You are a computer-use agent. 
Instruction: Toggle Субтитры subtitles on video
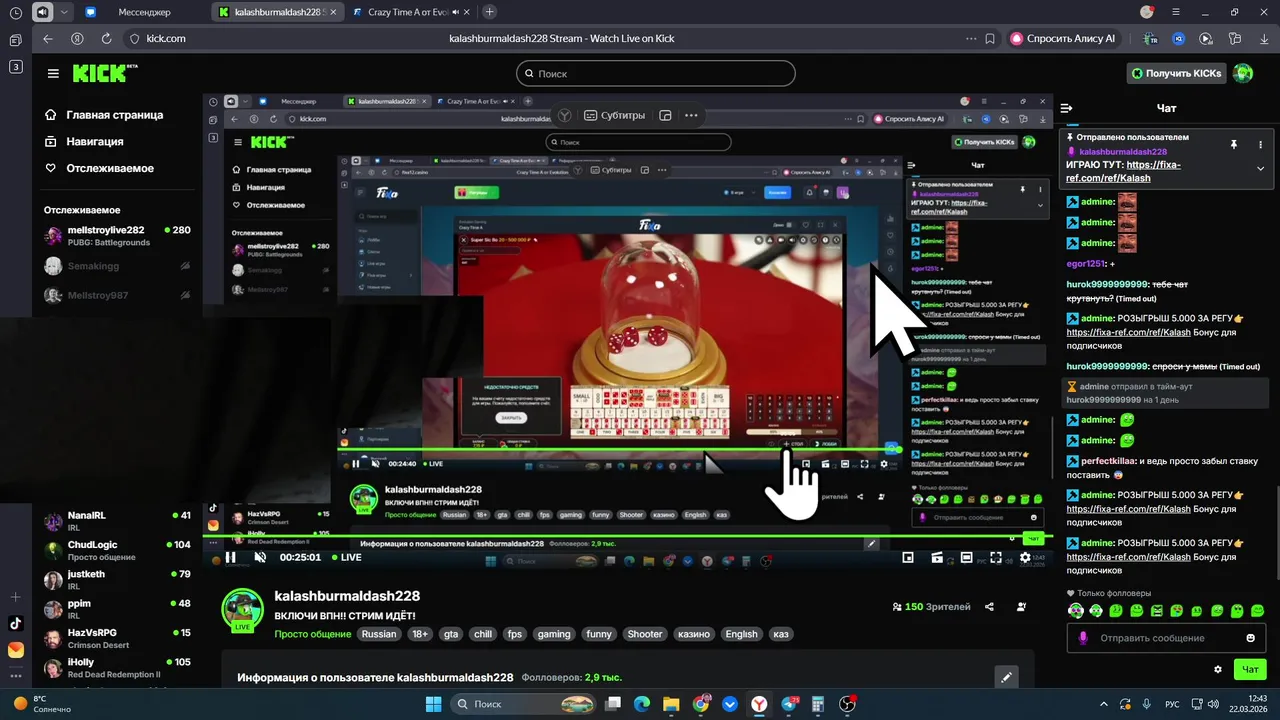coord(614,115)
